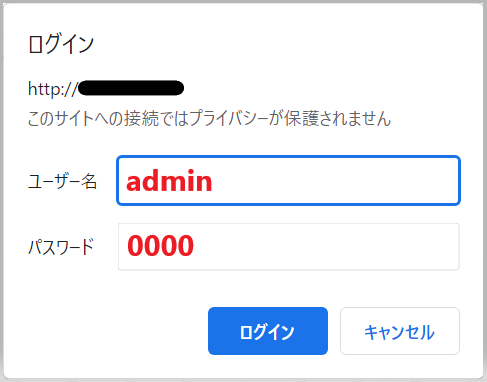Click the blacked-out redacted site address
The width and height of the screenshot is (487, 382).
click(131, 88)
